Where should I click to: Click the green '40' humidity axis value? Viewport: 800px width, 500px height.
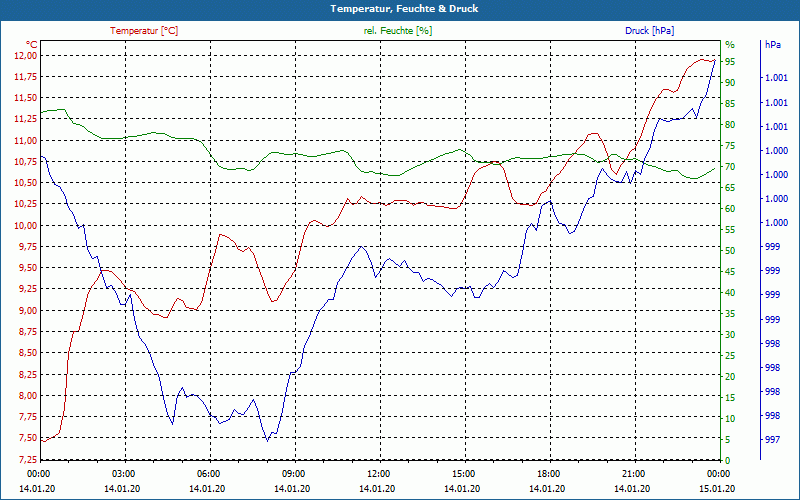point(730,292)
